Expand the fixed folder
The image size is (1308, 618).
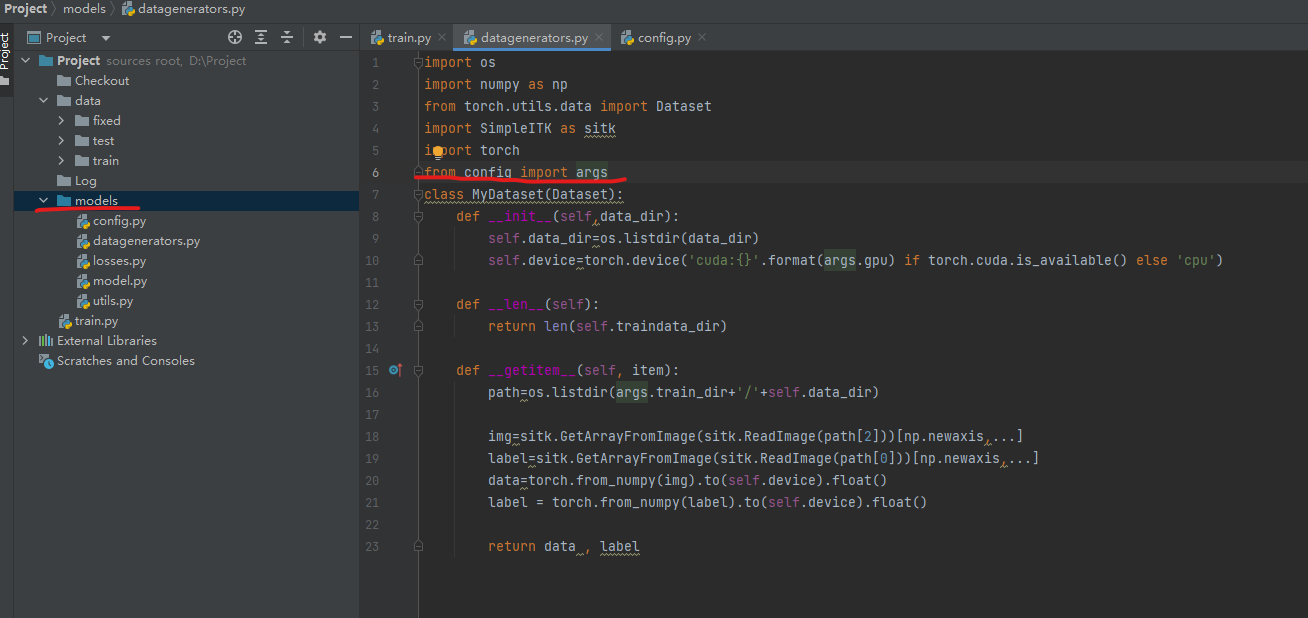pos(61,121)
